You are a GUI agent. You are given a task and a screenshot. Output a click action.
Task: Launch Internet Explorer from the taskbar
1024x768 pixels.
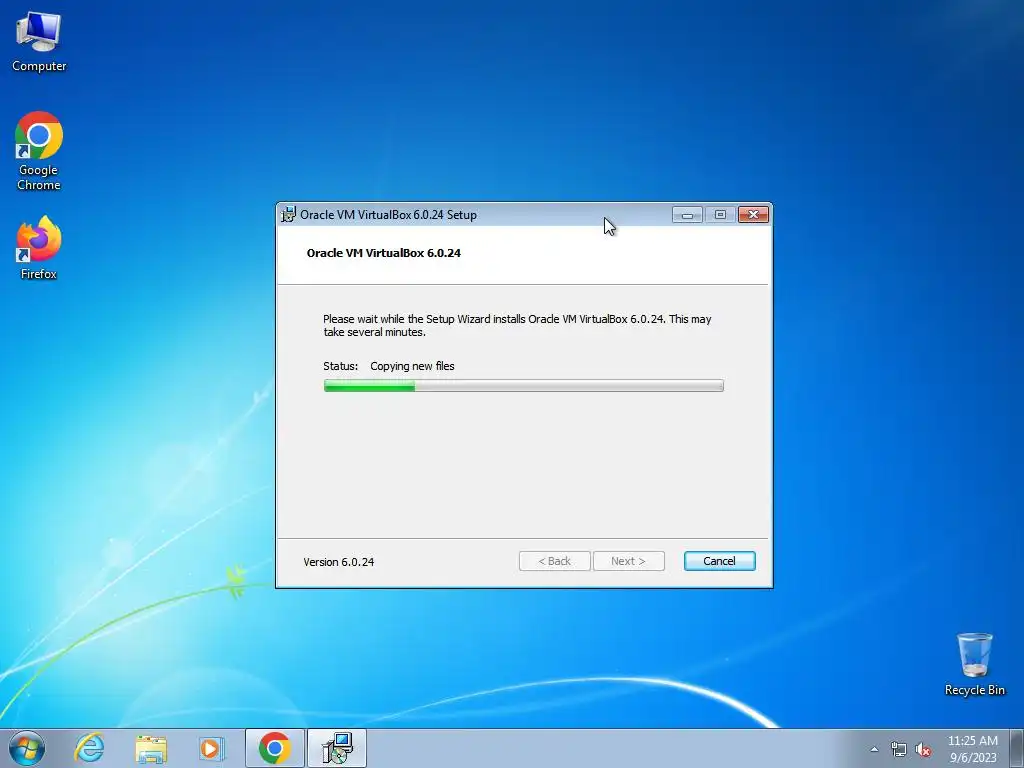coord(89,748)
